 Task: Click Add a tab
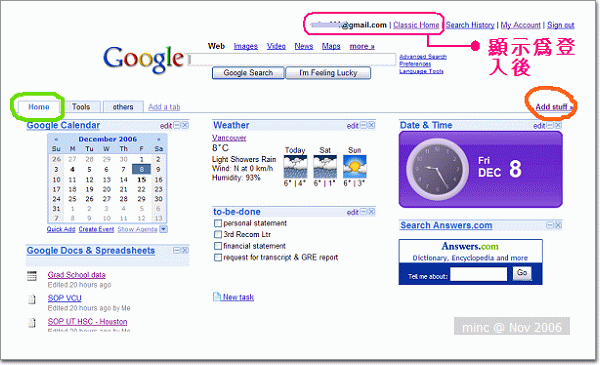[164, 107]
